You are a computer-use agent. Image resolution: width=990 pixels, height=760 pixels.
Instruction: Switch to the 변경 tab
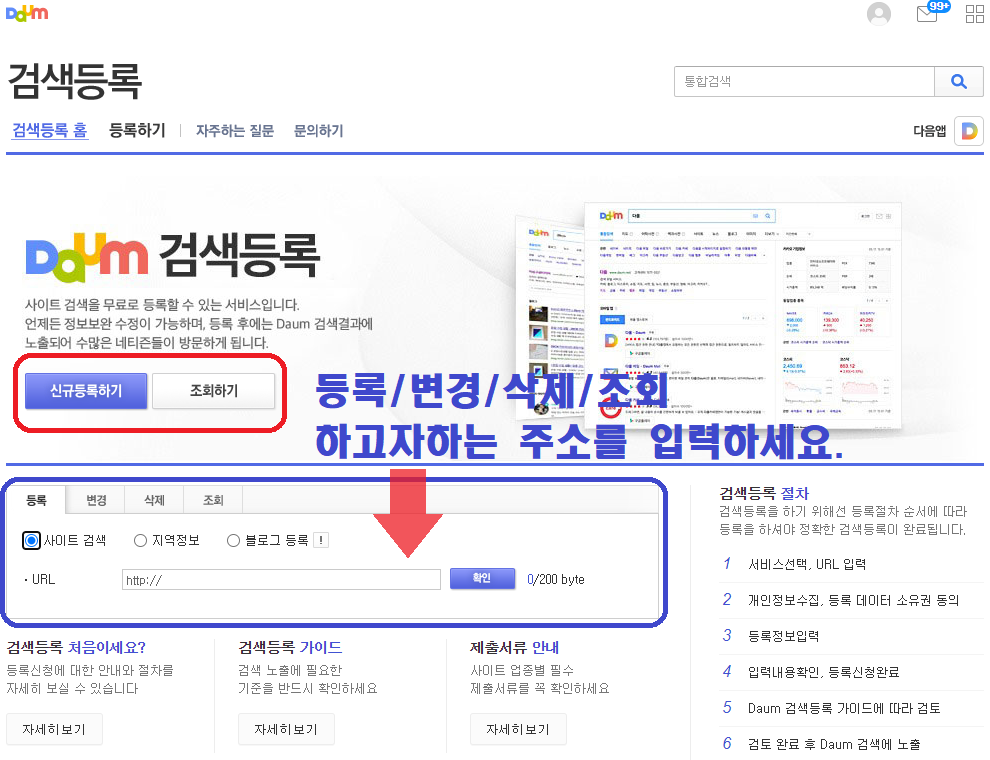(96, 500)
